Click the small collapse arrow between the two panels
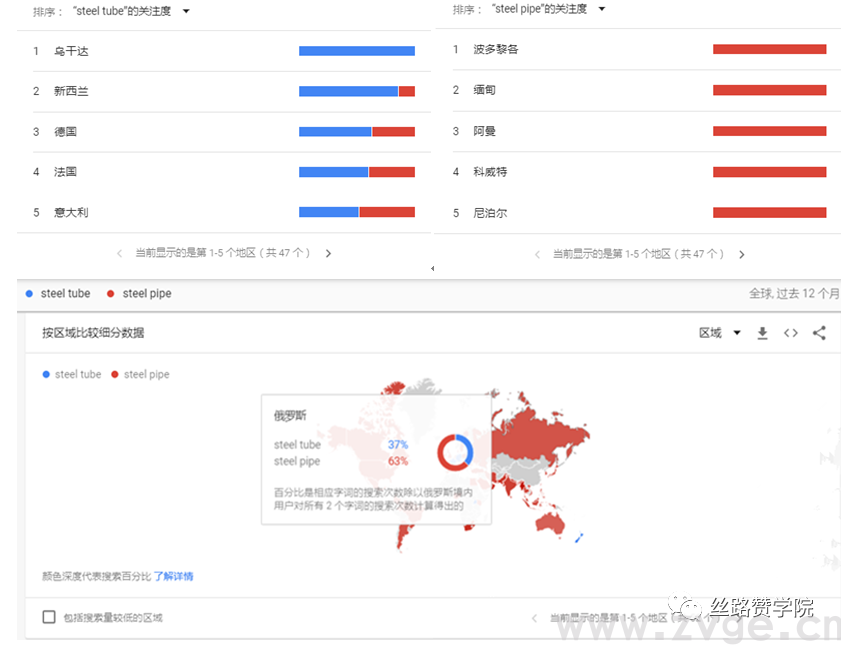 click(x=432, y=268)
